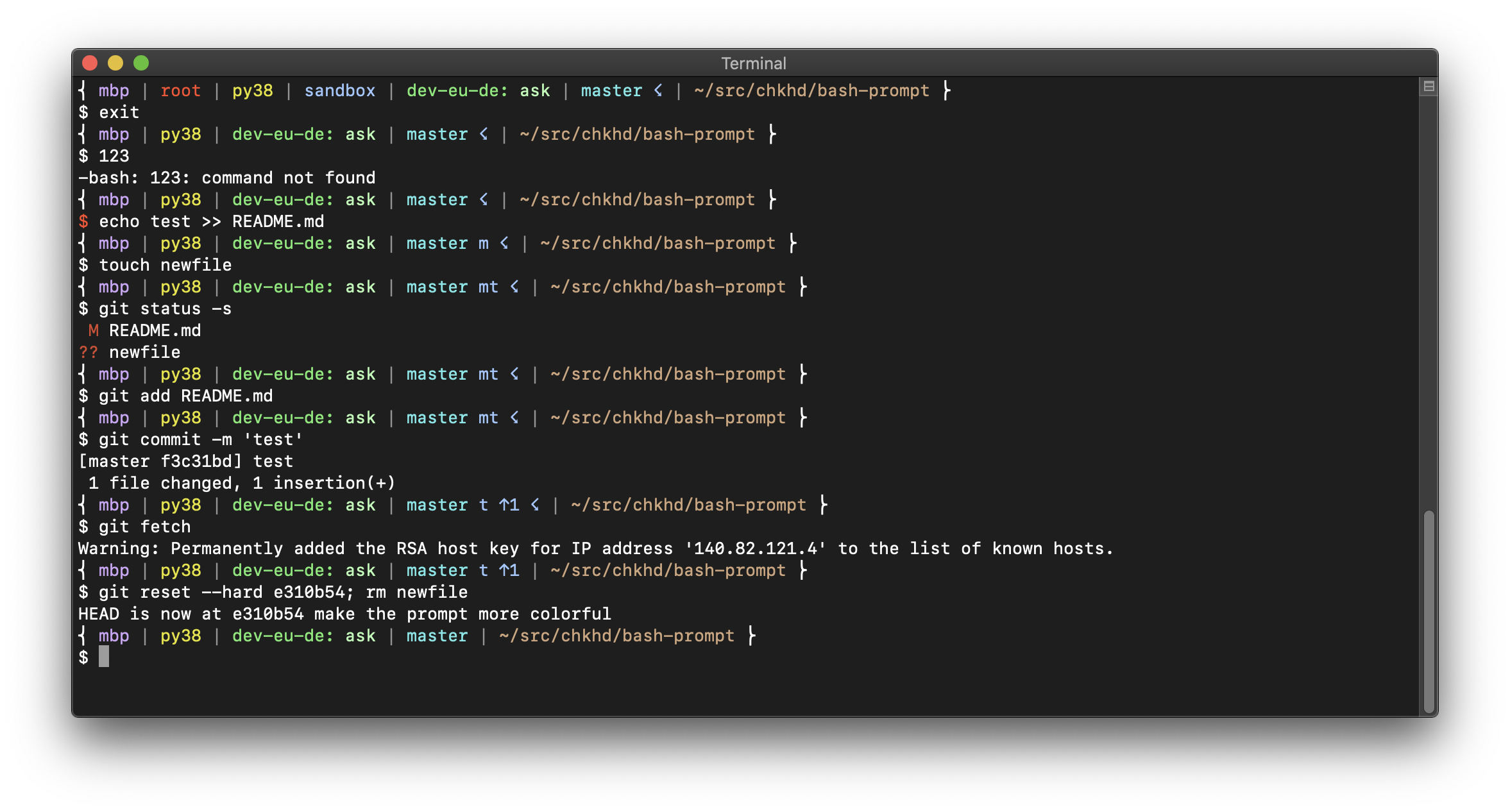This screenshot has width=1510, height=812.
Task: Click the red ?? marker beside newfile
Action: 89,353
